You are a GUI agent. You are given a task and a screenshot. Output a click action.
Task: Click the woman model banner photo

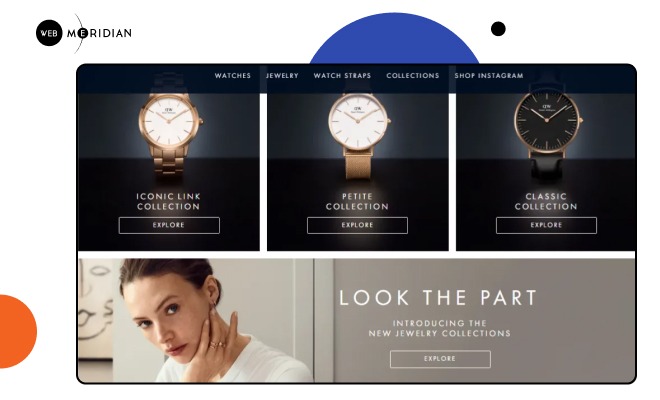click(196, 320)
